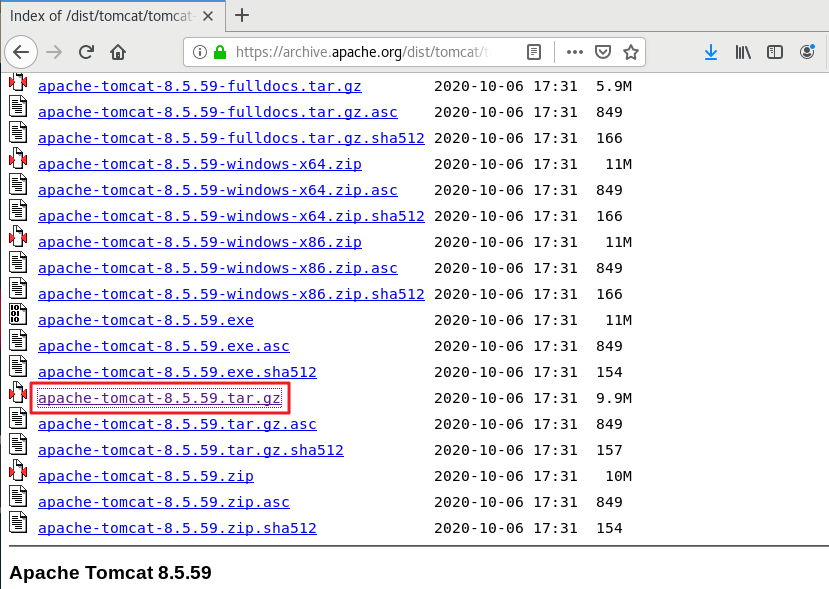Click the 10M size of apache-tomcat-8.5.59.zip
829x589 pixels.
coord(618,476)
